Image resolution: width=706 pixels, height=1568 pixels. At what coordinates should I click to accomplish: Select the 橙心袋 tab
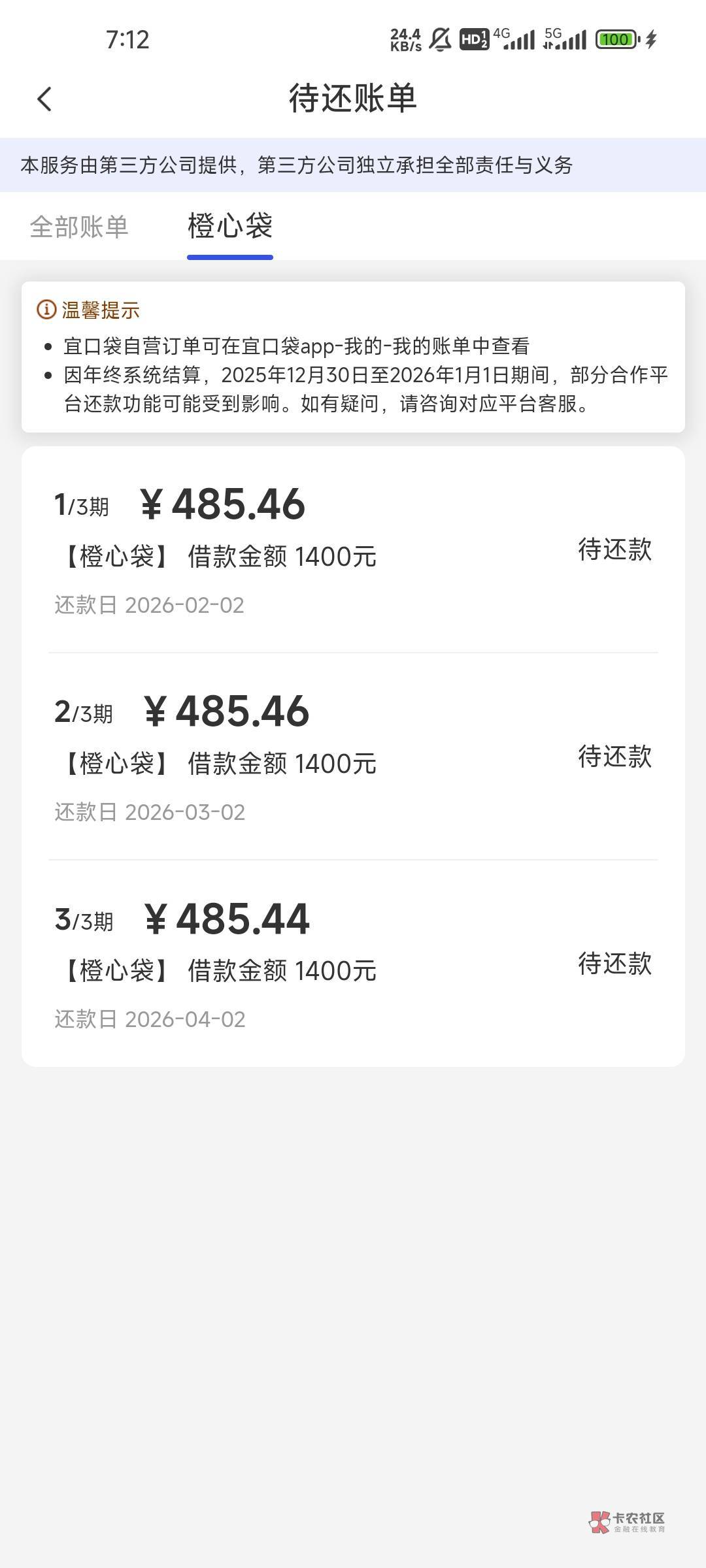pyautogui.click(x=229, y=227)
